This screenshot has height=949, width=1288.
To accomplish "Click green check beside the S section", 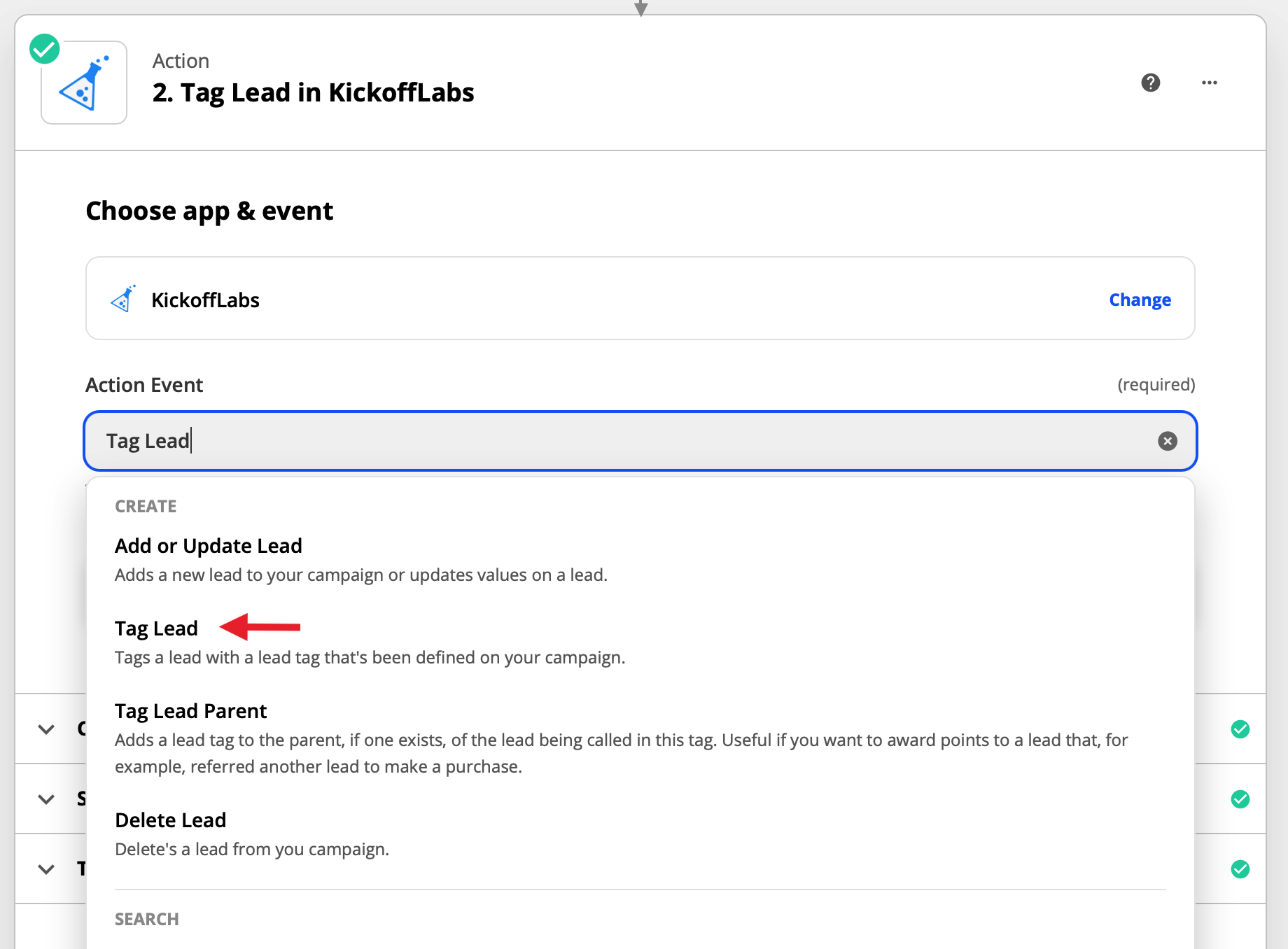I will pos(1240,799).
